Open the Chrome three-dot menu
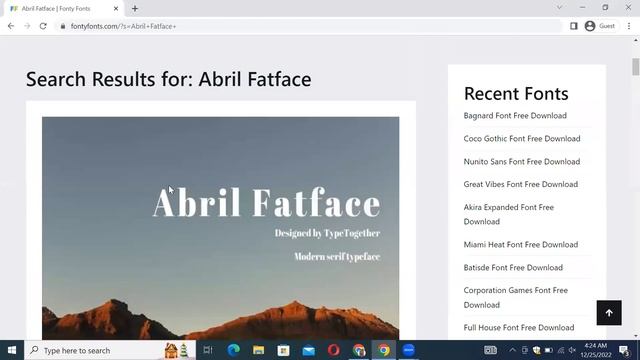The width and height of the screenshot is (640, 360). point(629,26)
